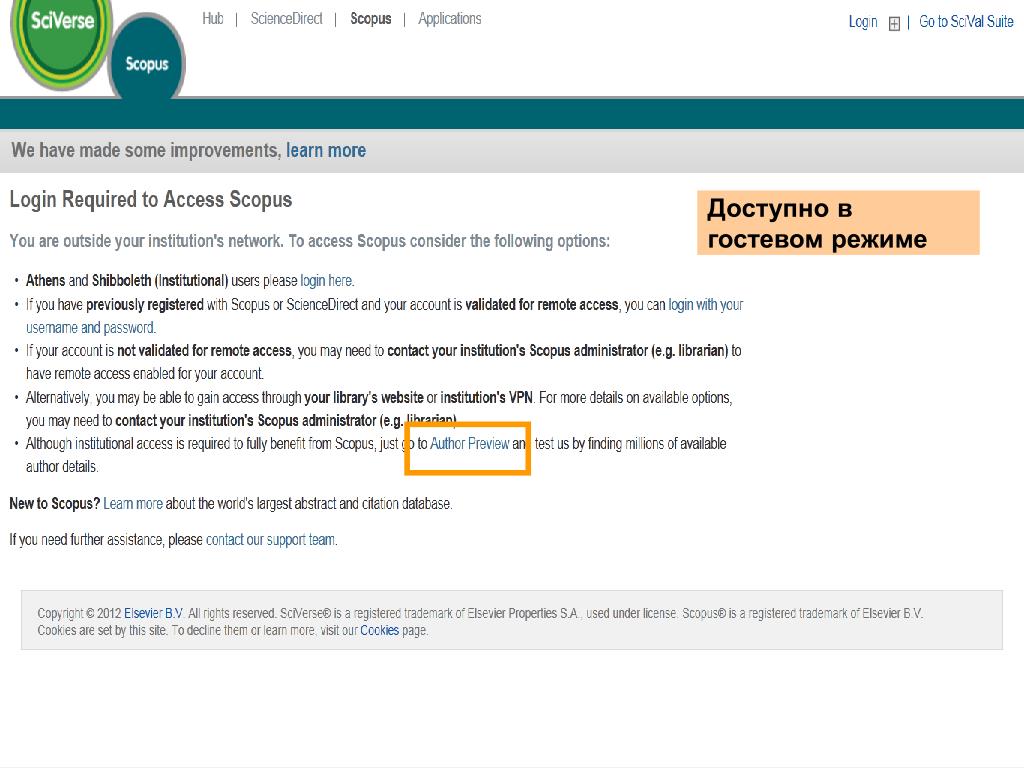Go to SciVal Suite link
Viewport: 1024px width, 768px height.
coord(966,22)
